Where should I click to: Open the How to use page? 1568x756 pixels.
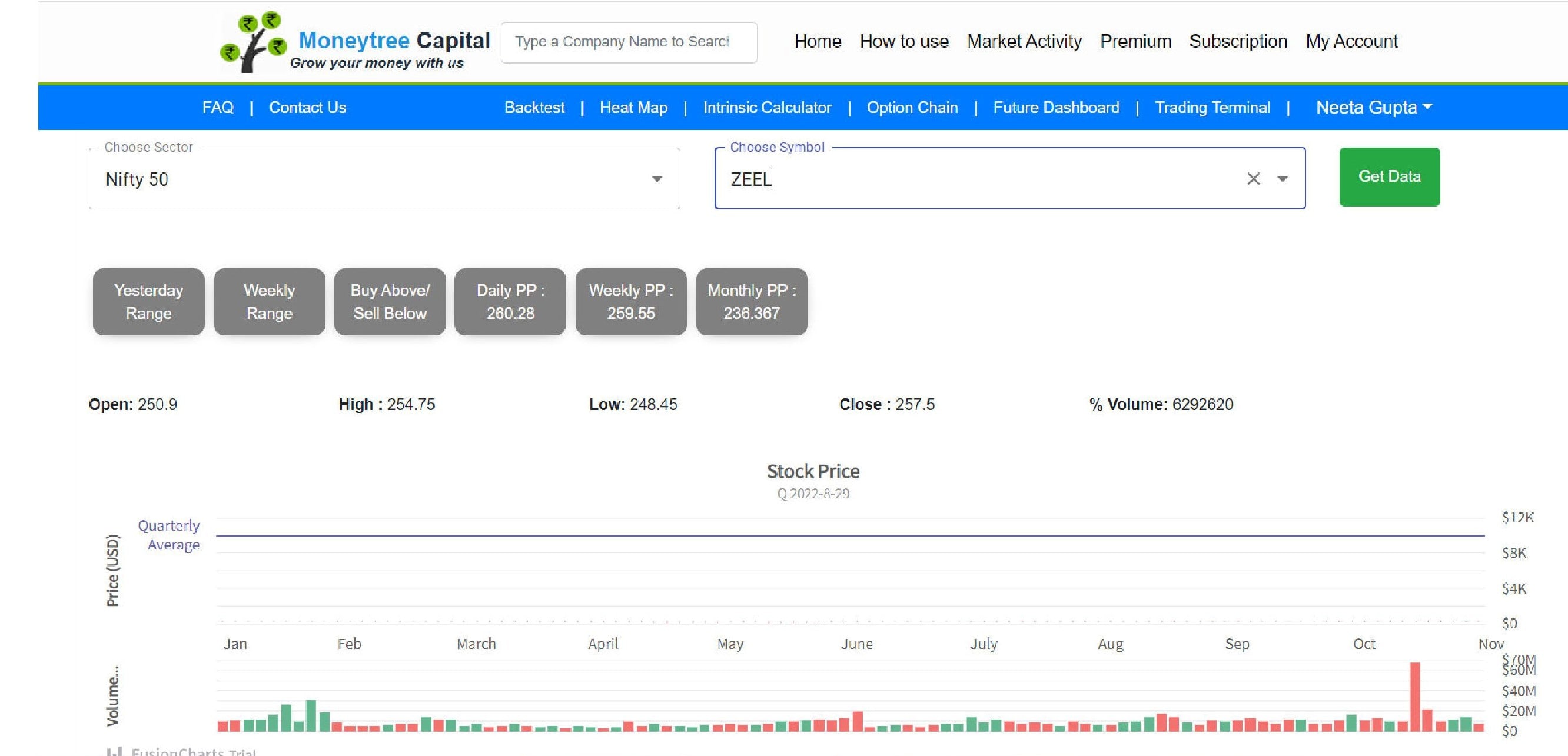904,41
